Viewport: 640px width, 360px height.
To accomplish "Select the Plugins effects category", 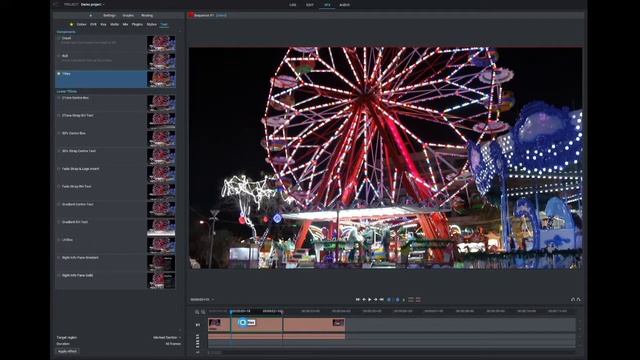I will pyautogui.click(x=137, y=24).
